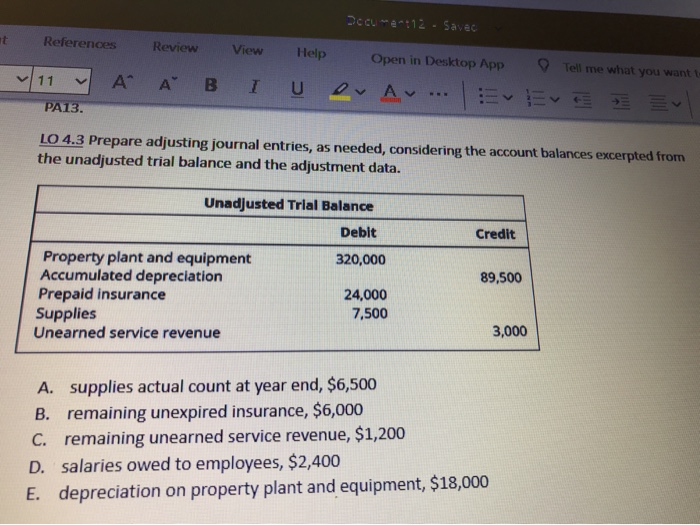Switch to the Review tab
Screen dimensions: 700x525
pos(175,47)
